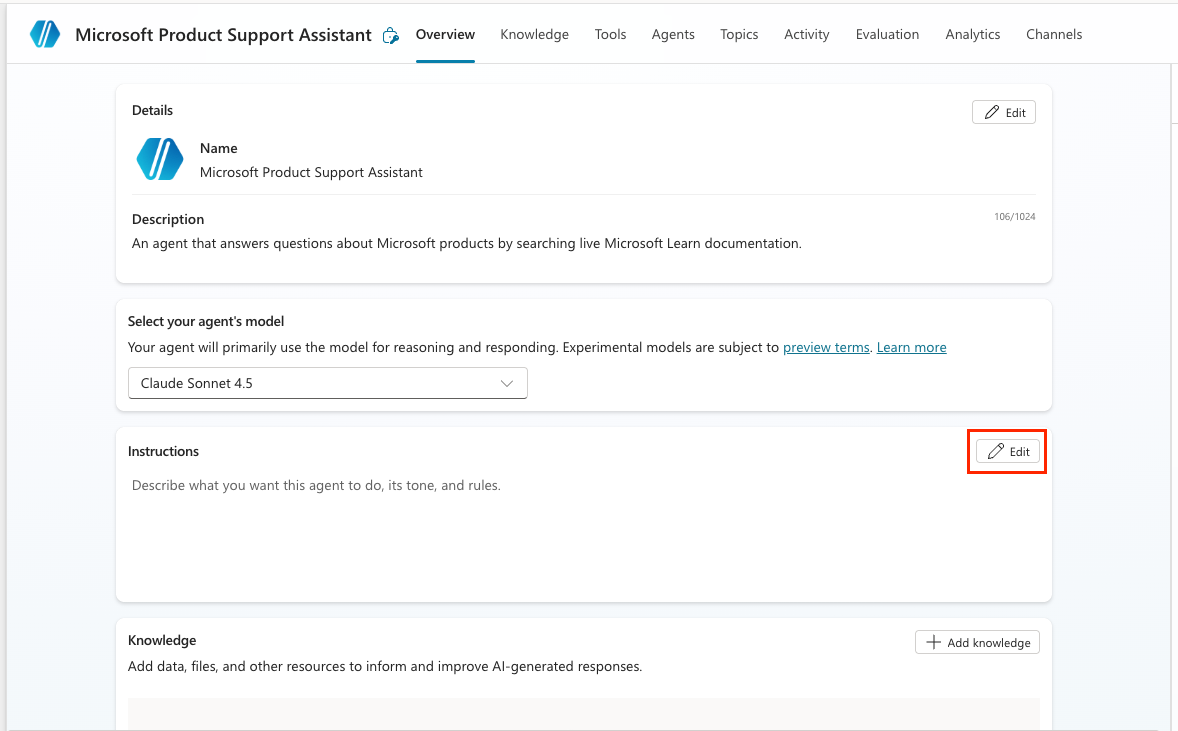
Task: Switch to the Knowledge tab
Action: 534,34
